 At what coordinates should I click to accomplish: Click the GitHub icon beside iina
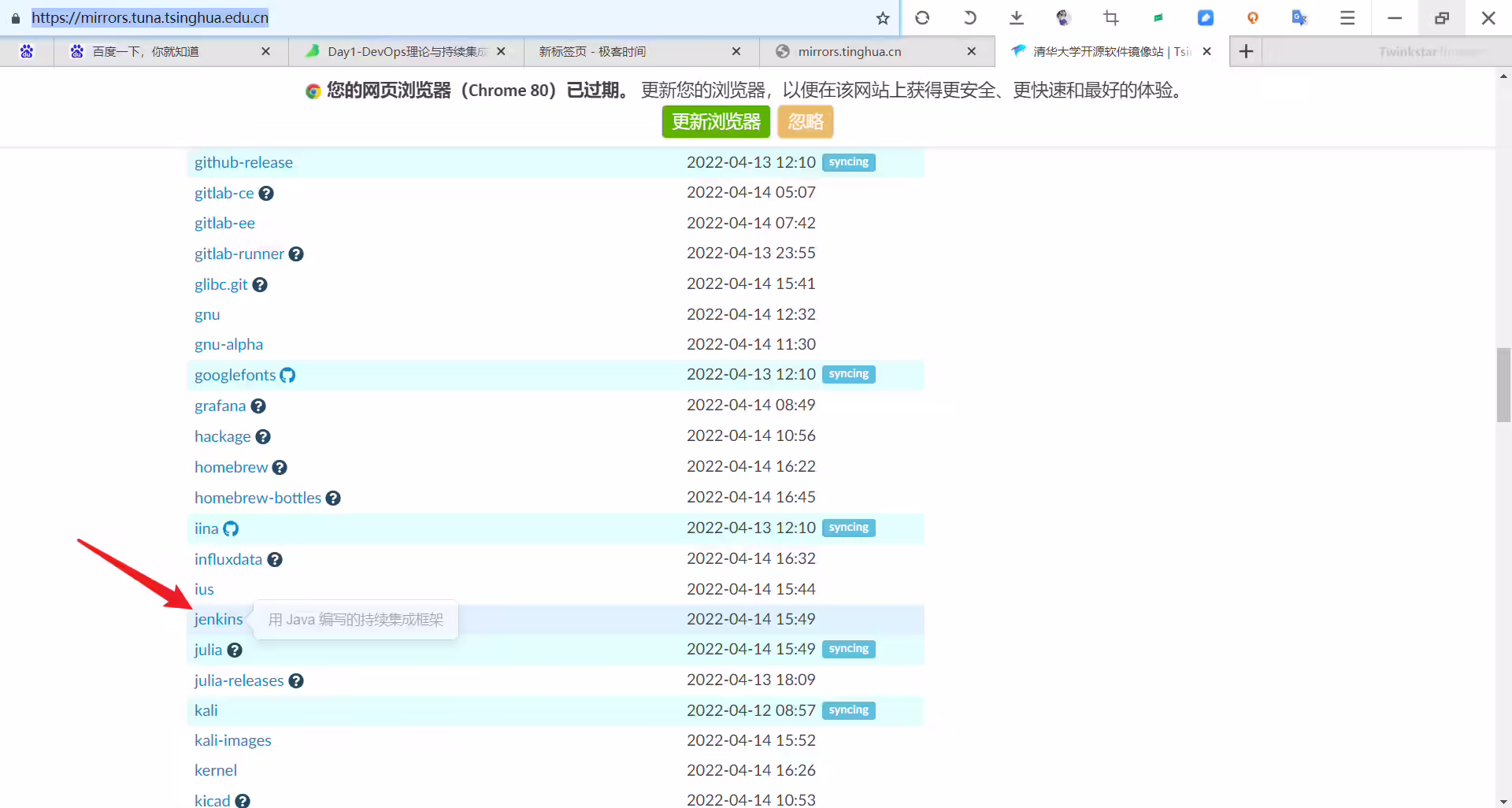pyautogui.click(x=231, y=528)
